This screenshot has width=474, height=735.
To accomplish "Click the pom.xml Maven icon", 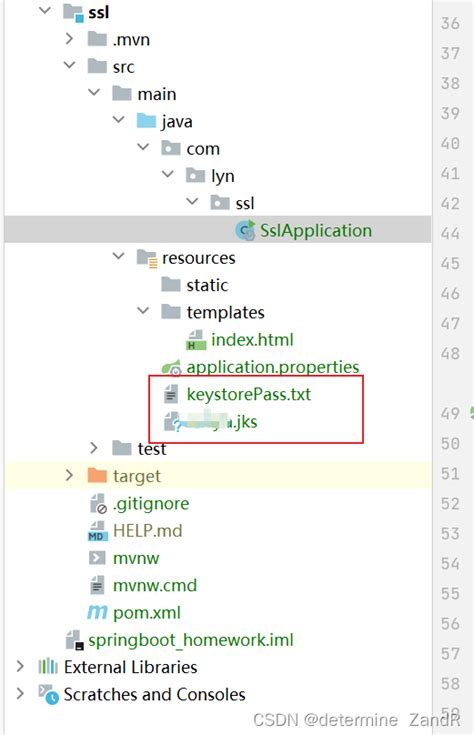I will [97, 612].
